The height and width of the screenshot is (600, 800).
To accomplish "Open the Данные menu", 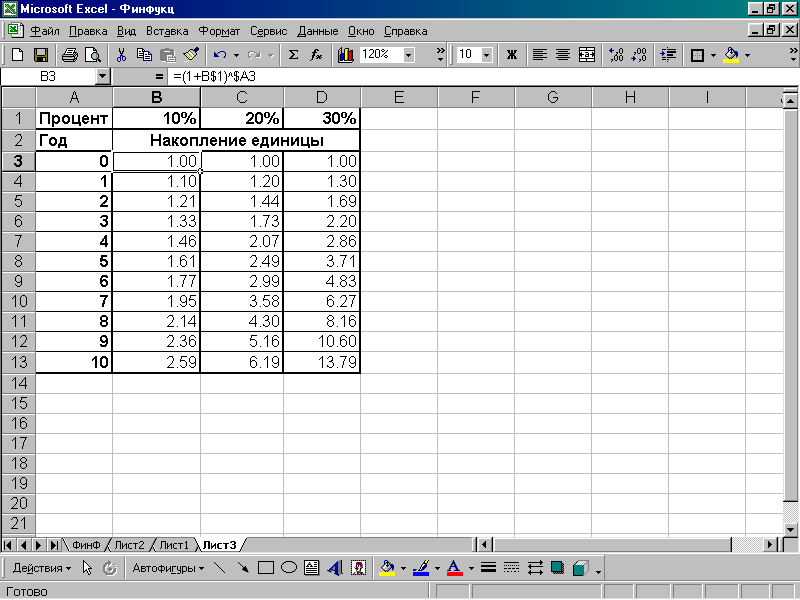I will [x=317, y=31].
